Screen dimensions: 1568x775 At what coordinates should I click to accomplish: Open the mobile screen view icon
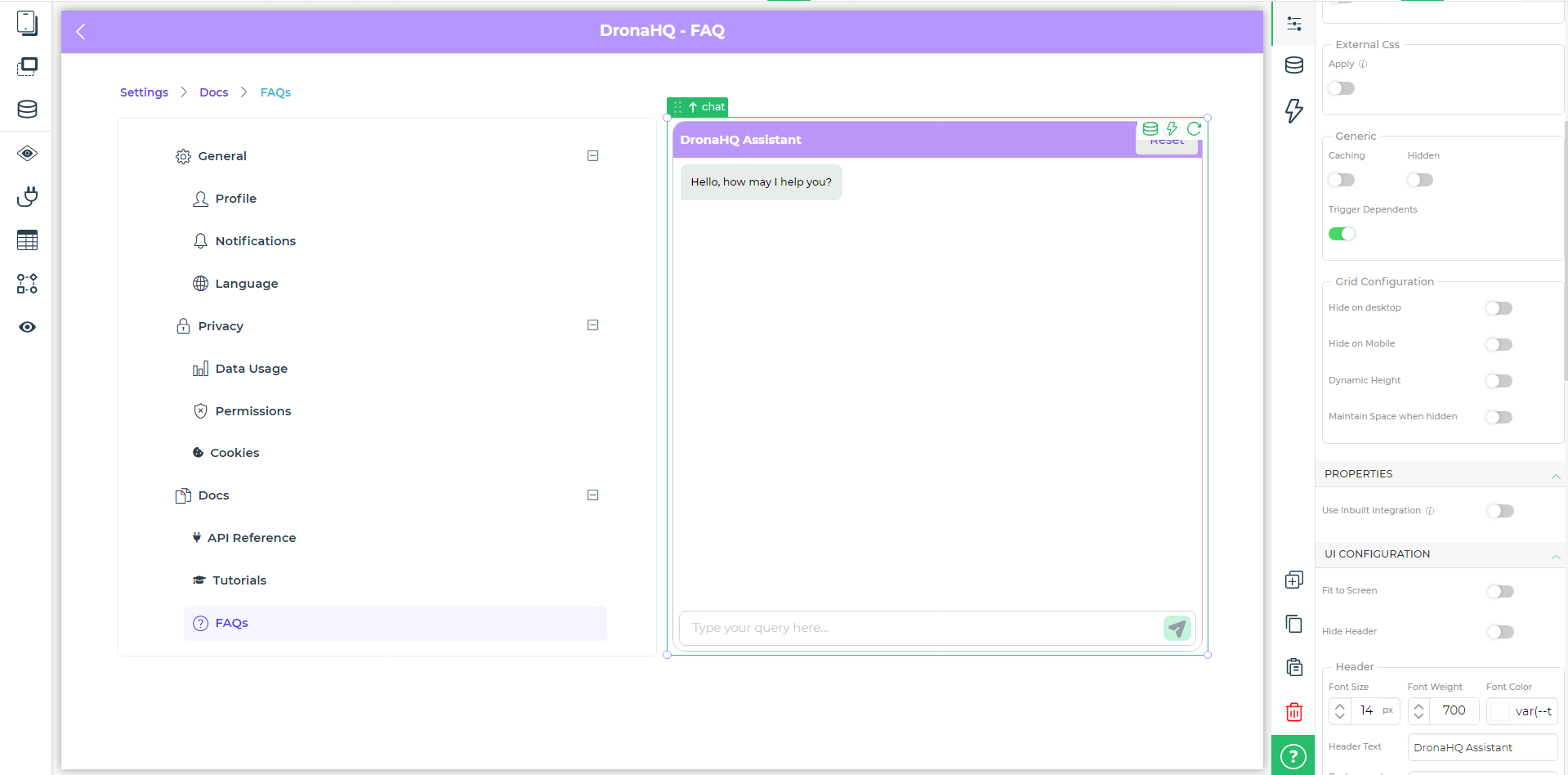pos(27,23)
